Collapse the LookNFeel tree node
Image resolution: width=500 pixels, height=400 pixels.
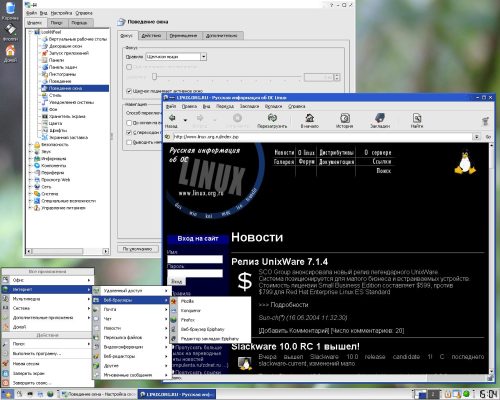pos(31,32)
